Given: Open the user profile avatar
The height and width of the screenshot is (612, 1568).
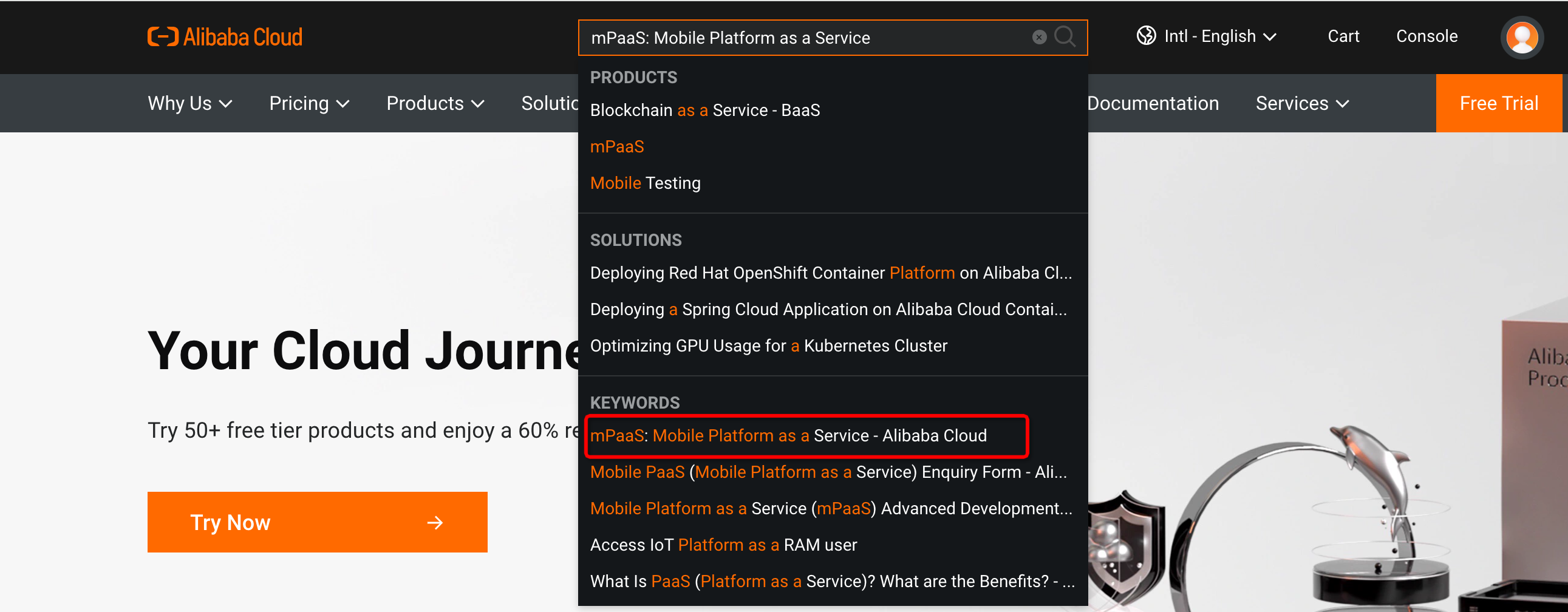Looking at the screenshot, I should pyautogui.click(x=1522, y=37).
